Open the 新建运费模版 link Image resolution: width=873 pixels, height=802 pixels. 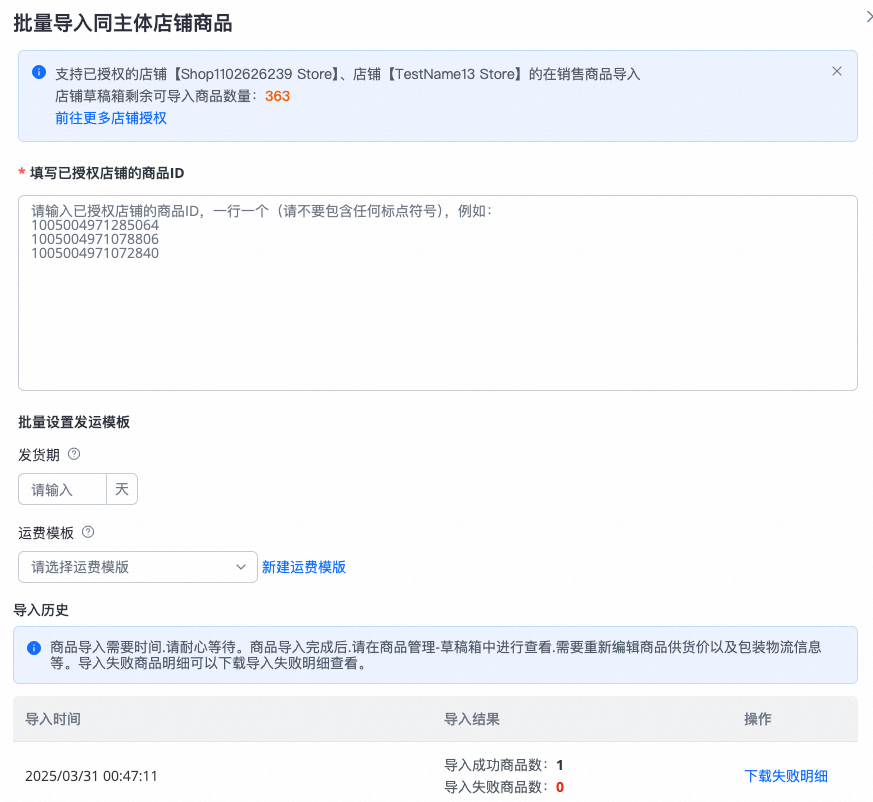pos(304,567)
